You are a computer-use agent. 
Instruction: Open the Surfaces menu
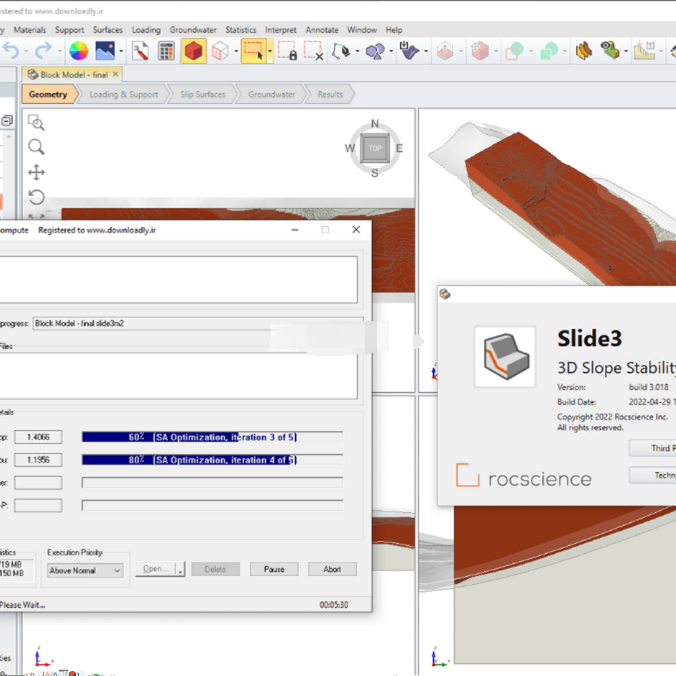point(108,30)
